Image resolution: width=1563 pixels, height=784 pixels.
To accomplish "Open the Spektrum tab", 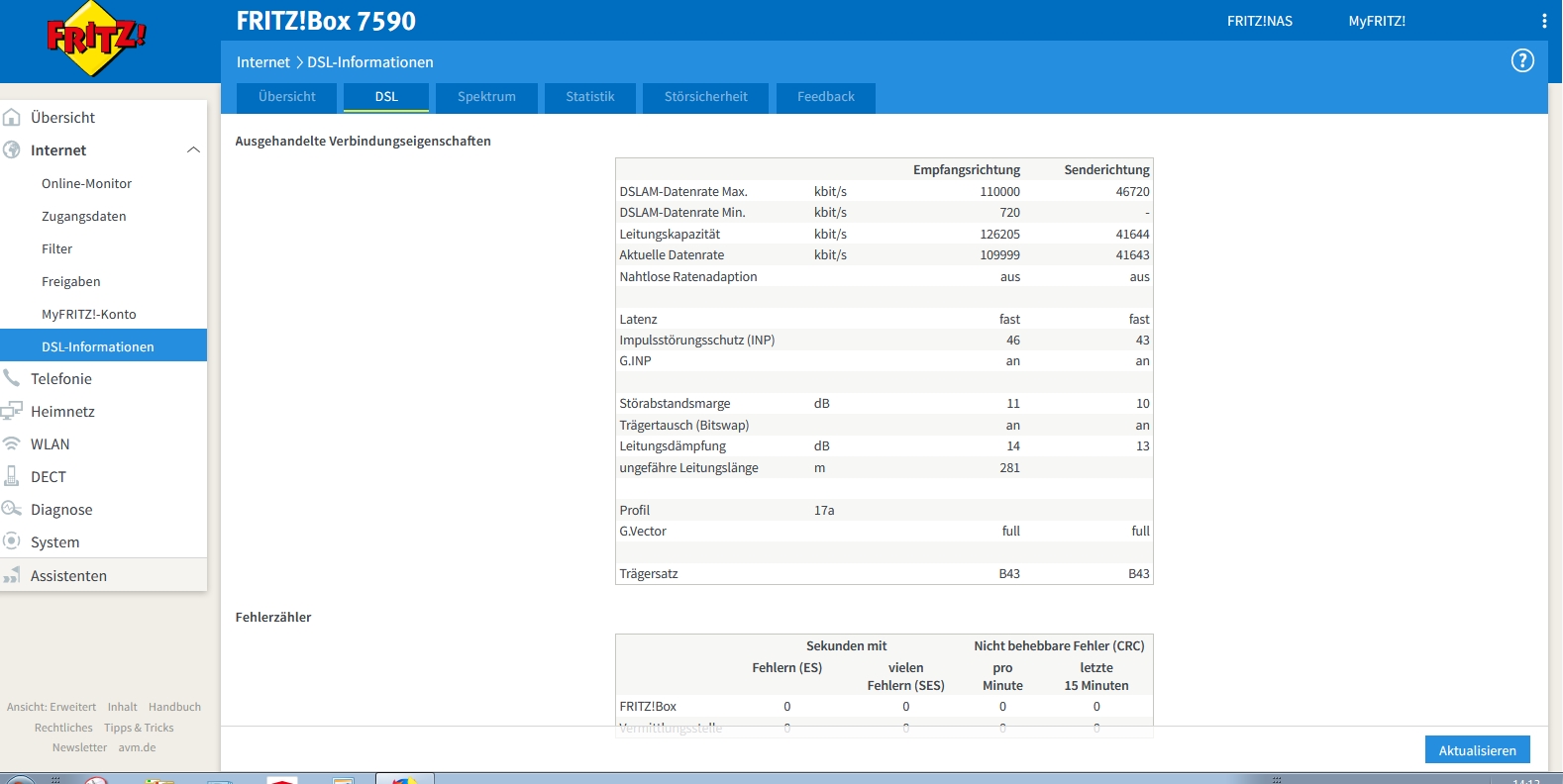I will (486, 97).
